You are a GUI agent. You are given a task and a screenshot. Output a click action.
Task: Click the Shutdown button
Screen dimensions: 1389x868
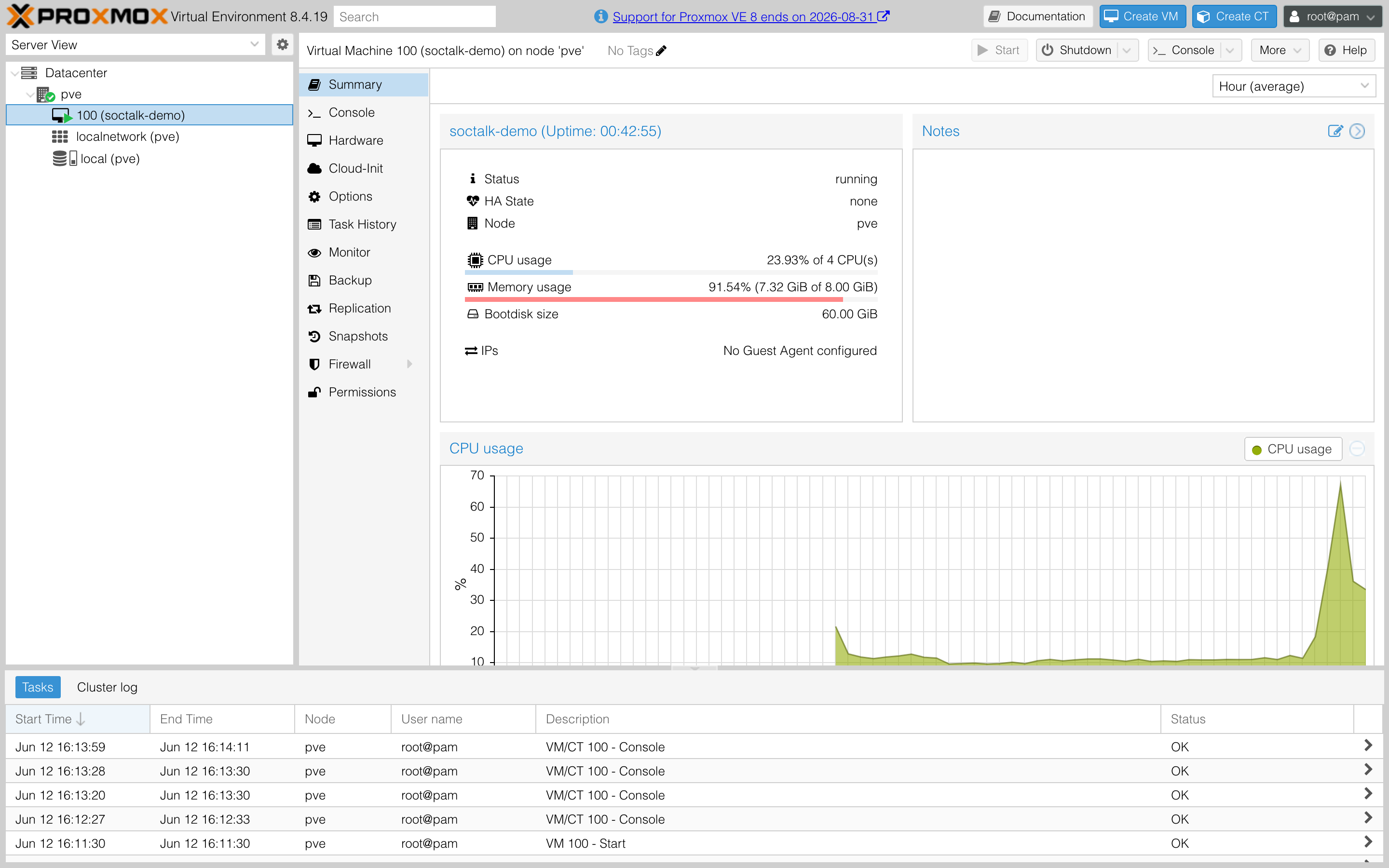(x=1077, y=50)
